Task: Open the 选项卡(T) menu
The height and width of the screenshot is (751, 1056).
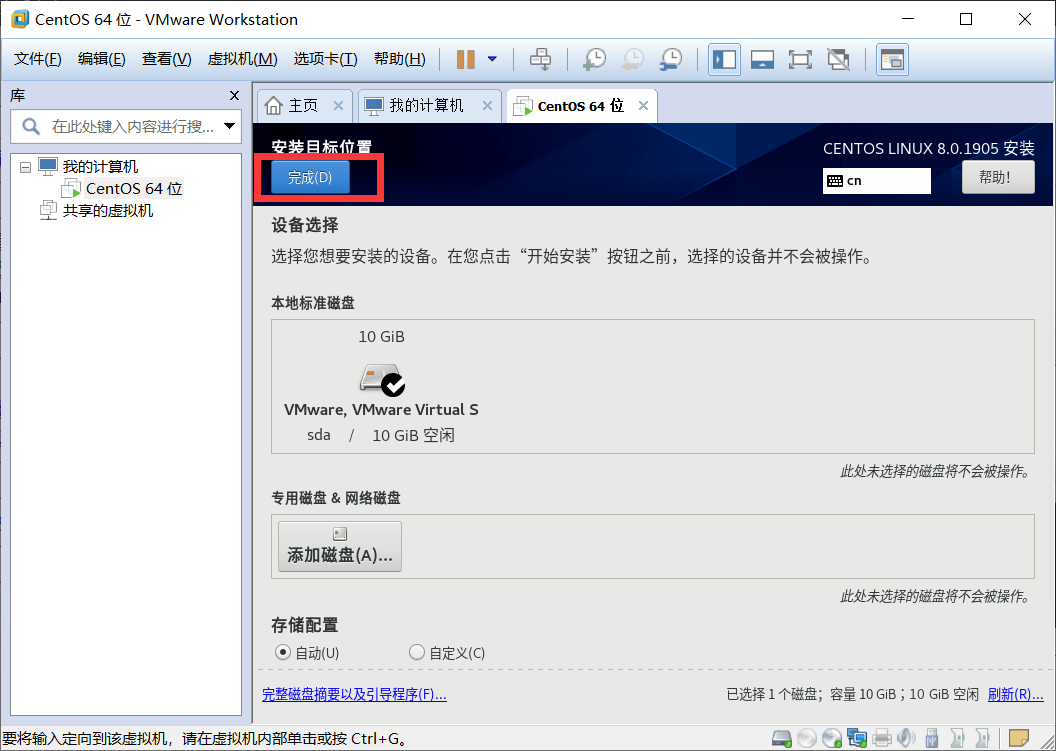Action: 325,59
